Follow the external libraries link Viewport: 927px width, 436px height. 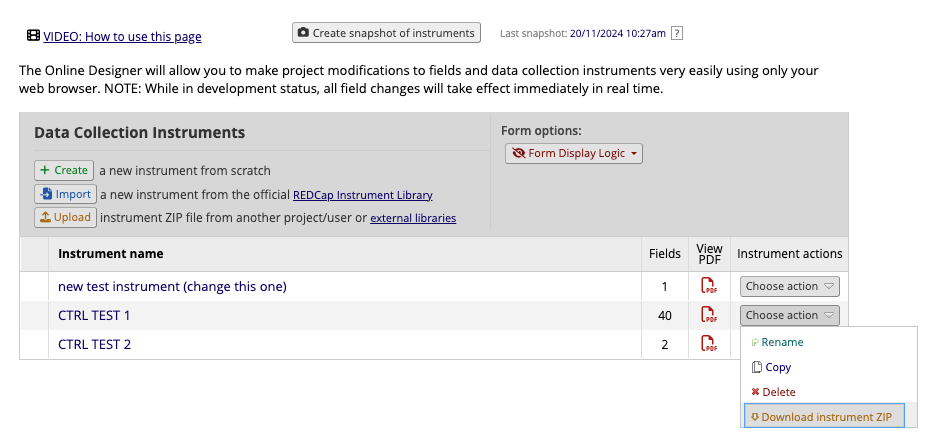pyautogui.click(x=413, y=218)
